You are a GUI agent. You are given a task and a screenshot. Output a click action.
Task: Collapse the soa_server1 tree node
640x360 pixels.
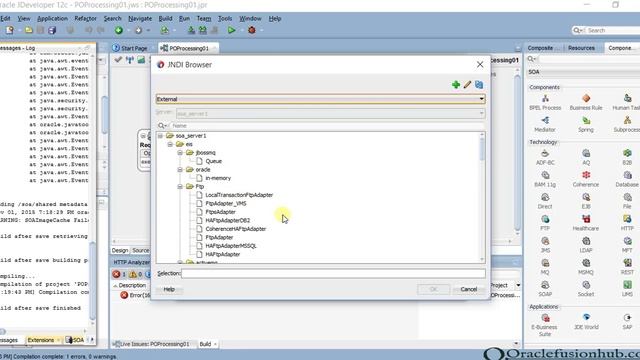160,136
